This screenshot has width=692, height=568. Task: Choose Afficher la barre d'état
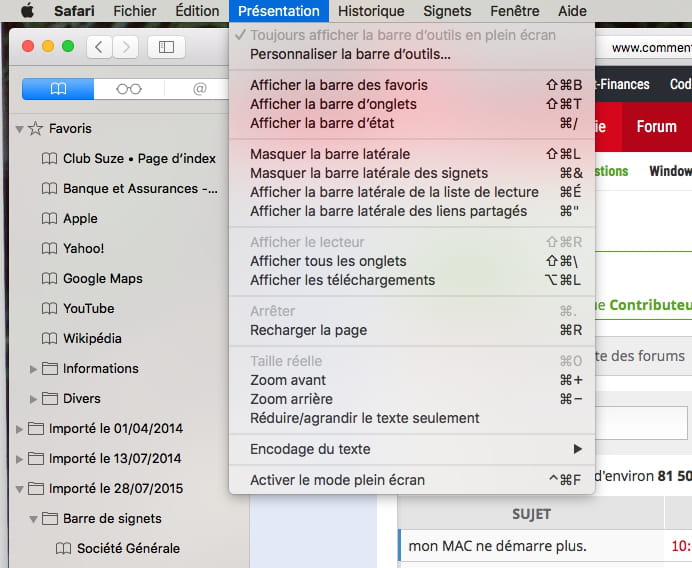point(412,123)
